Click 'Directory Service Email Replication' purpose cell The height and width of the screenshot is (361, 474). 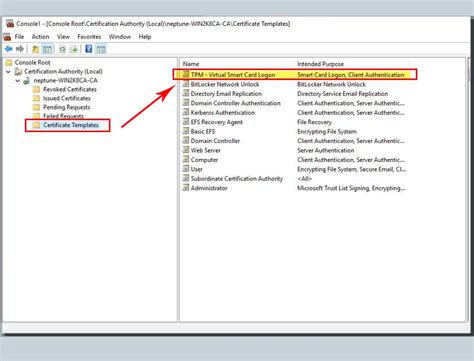[x=342, y=94]
